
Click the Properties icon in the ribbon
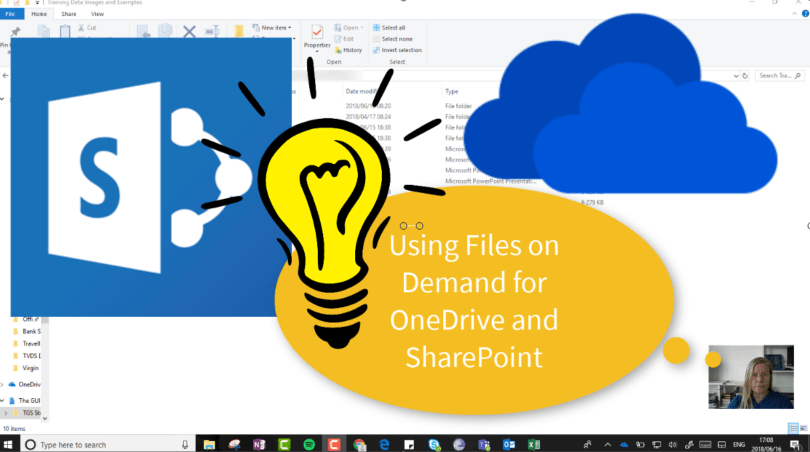pos(317,35)
